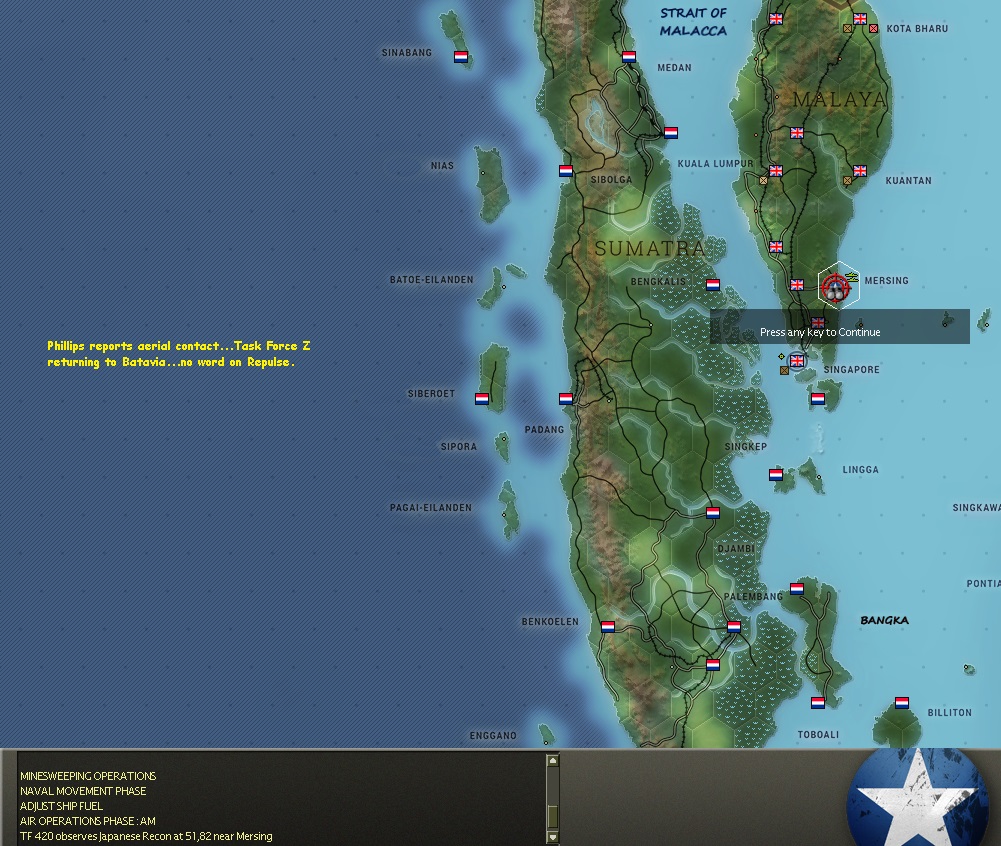Image resolution: width=1001 pixels, height=846 pixels.
Task: Click the tan unit square below Kuala Lumpur flag
Action: click(x=764, y=181)
